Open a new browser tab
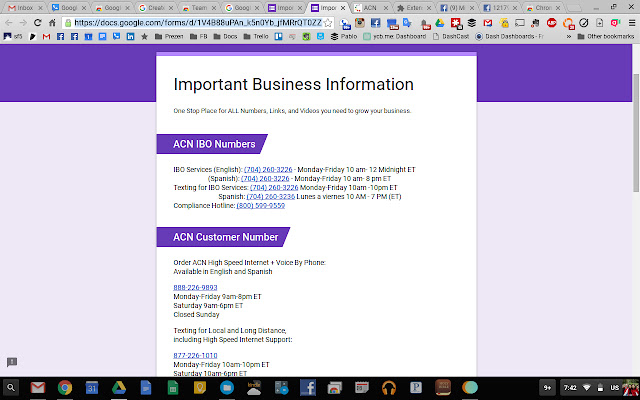Image resolution: width=640 pixels, height=400 pixels. point(574,8)
